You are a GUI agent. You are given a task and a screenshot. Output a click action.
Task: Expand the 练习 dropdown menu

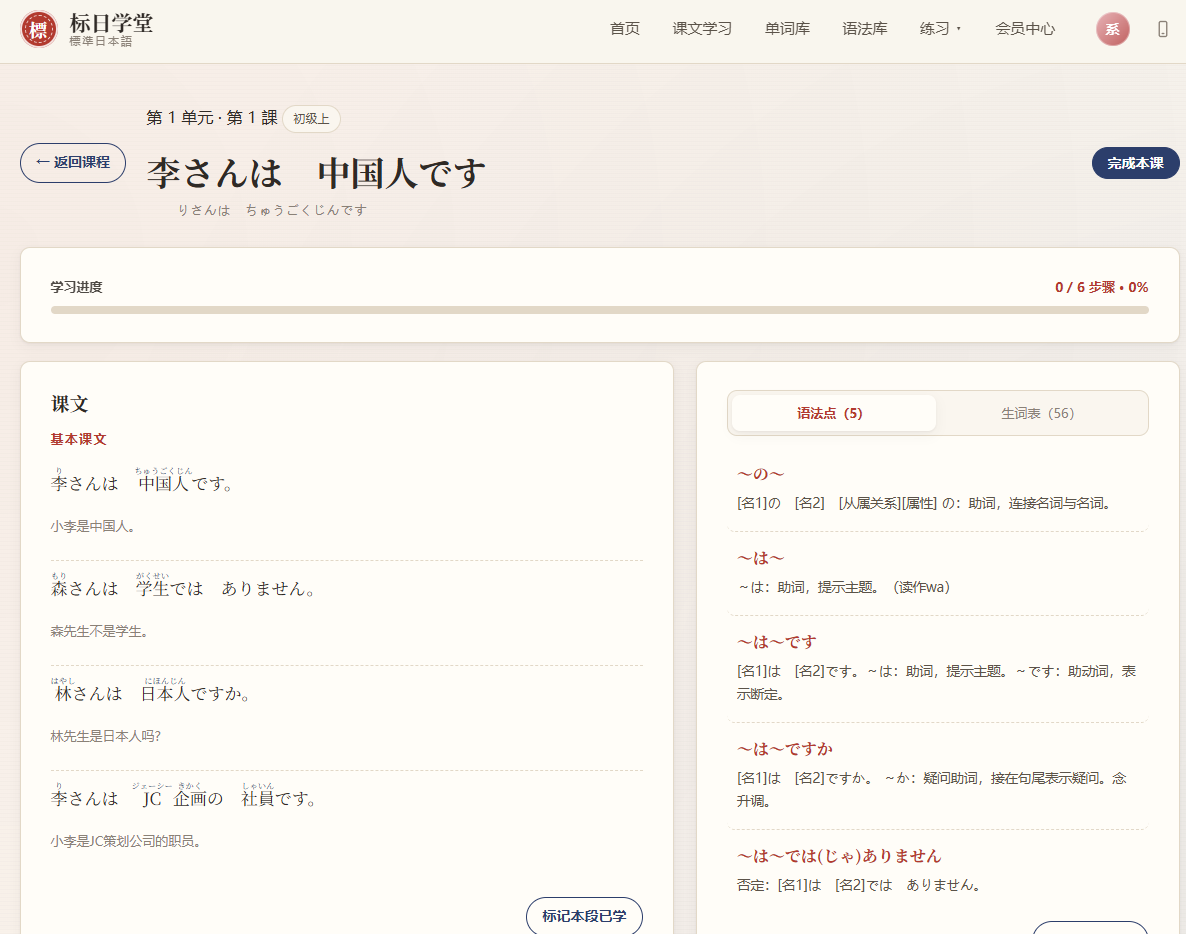(x=940, y=29)
